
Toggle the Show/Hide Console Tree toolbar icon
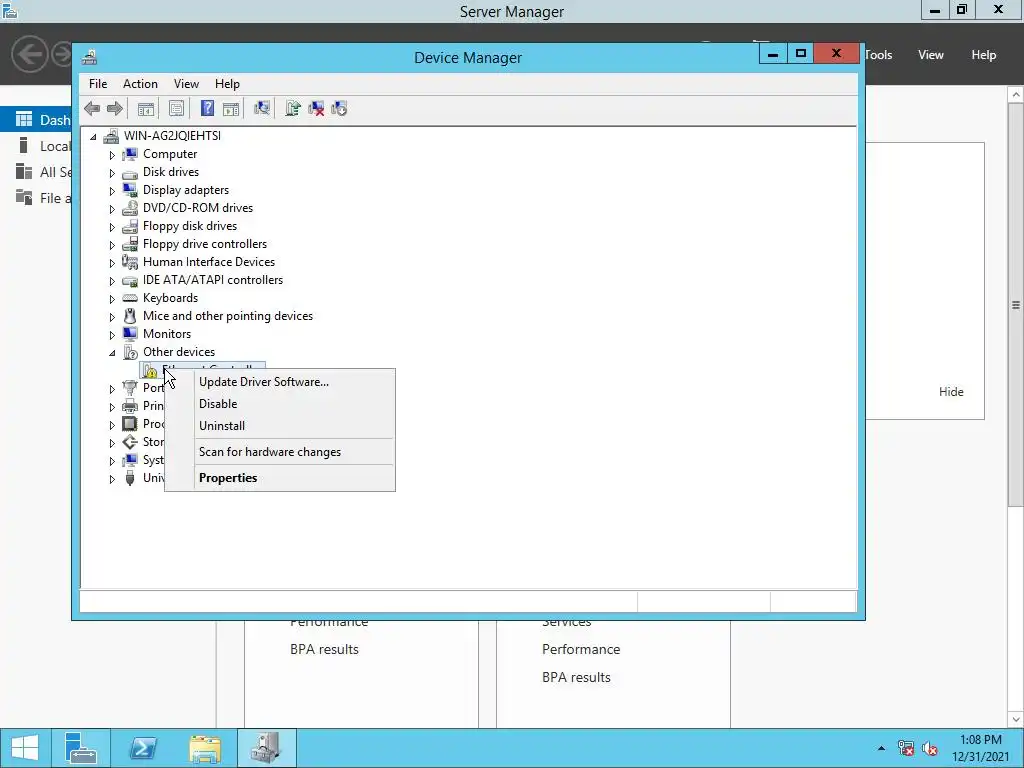coord(146,108)
